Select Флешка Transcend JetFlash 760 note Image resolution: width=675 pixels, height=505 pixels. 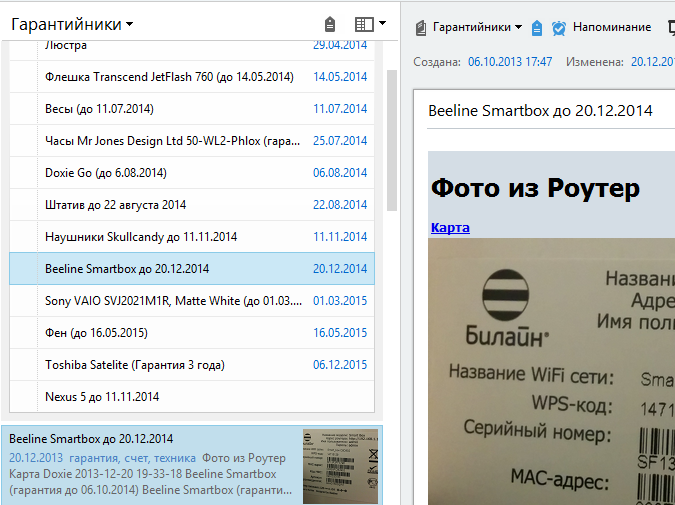192,77
